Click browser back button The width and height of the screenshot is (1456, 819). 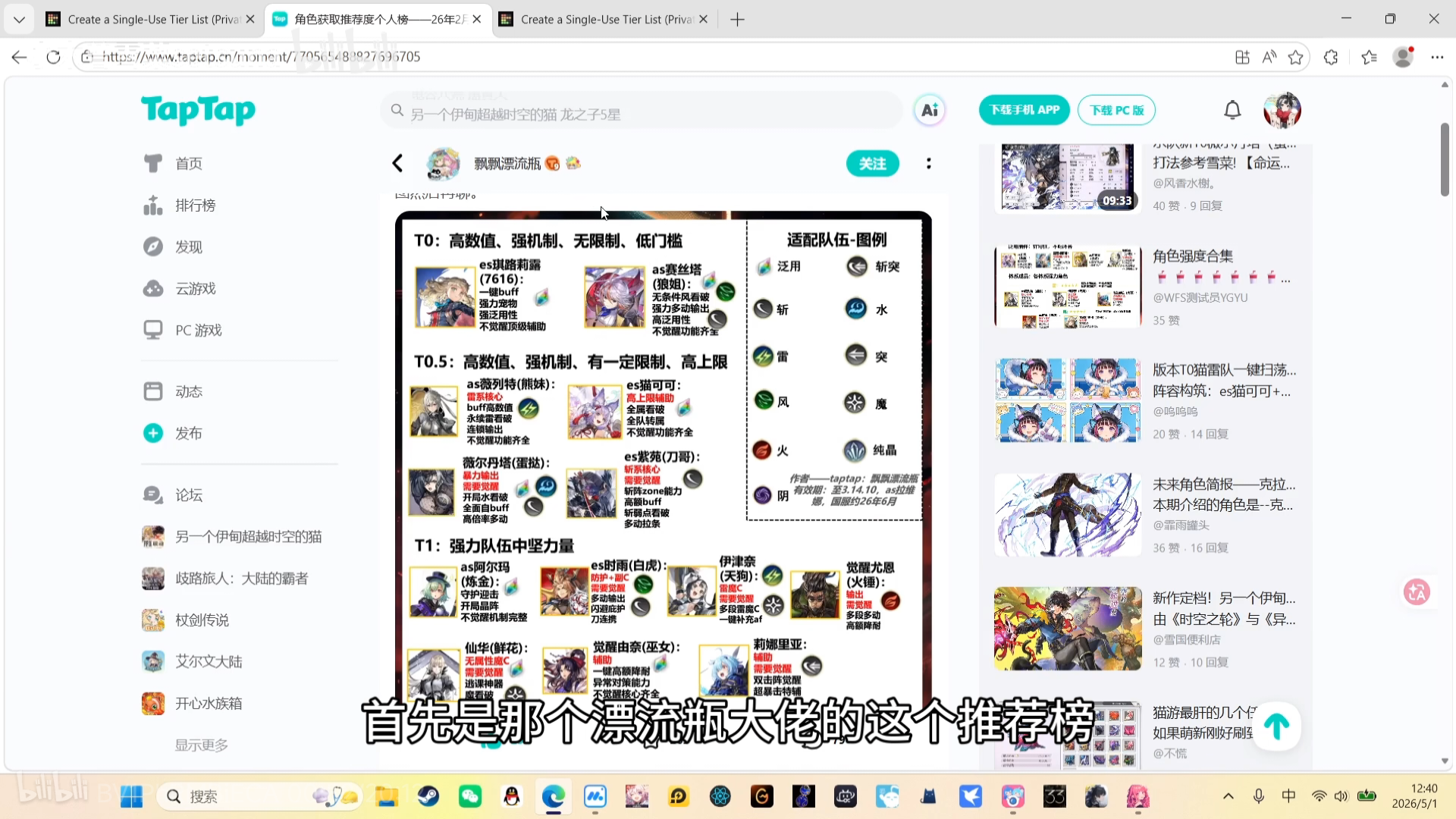pyautogui.click(x=19, y=58)
